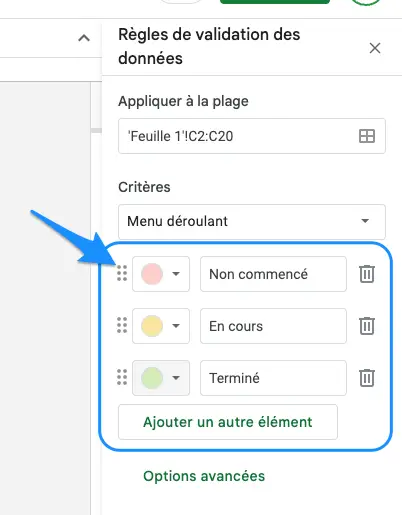Remove the 'Terminé' item using trash icon
402x515 pixels.
367,378
